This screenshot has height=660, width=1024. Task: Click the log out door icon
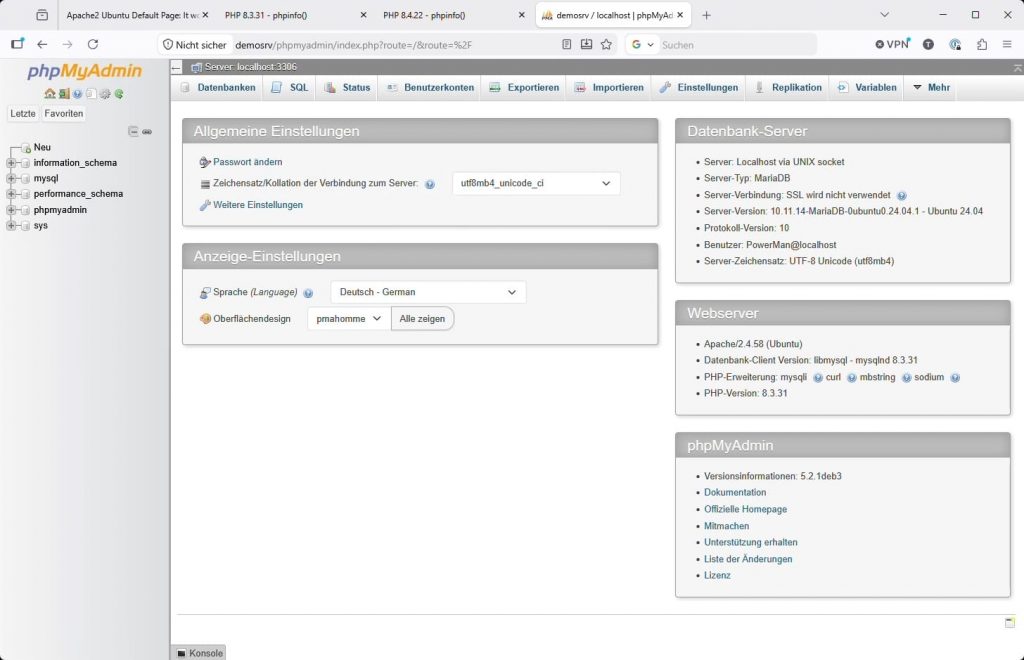(x=64, y=94)
